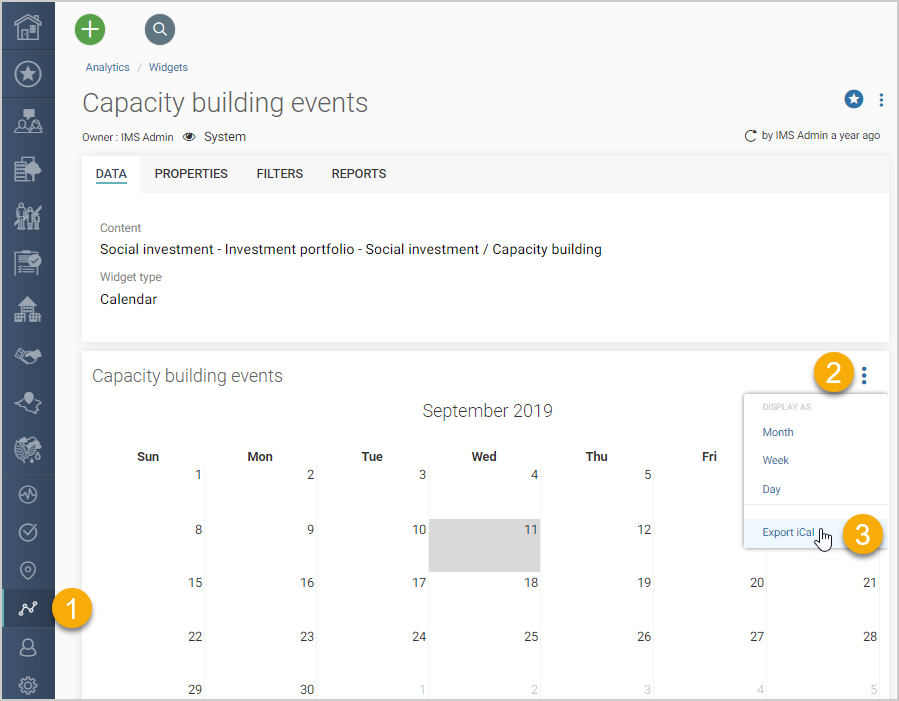This screenshot has width=899, height=701.
Task: Open the handshake sidebar icon
Action: click(x=28, y=356)
